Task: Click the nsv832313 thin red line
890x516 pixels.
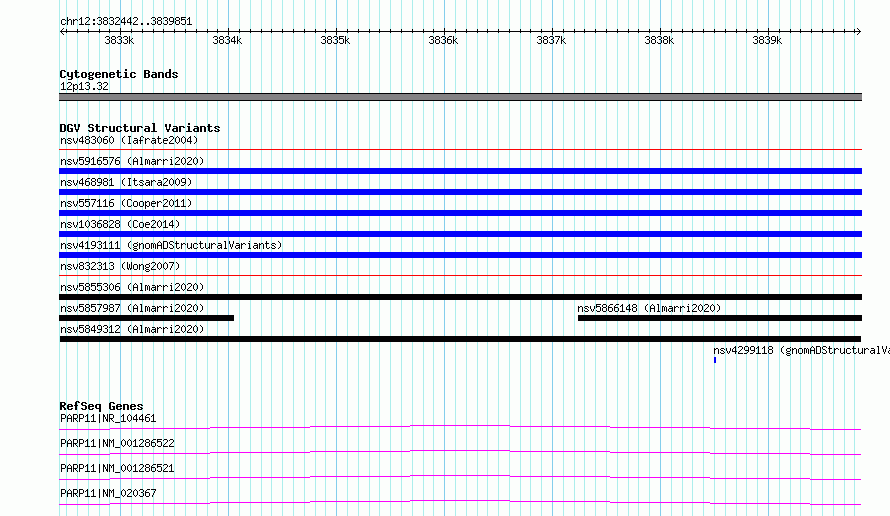Action: click(x=460, y=276)
